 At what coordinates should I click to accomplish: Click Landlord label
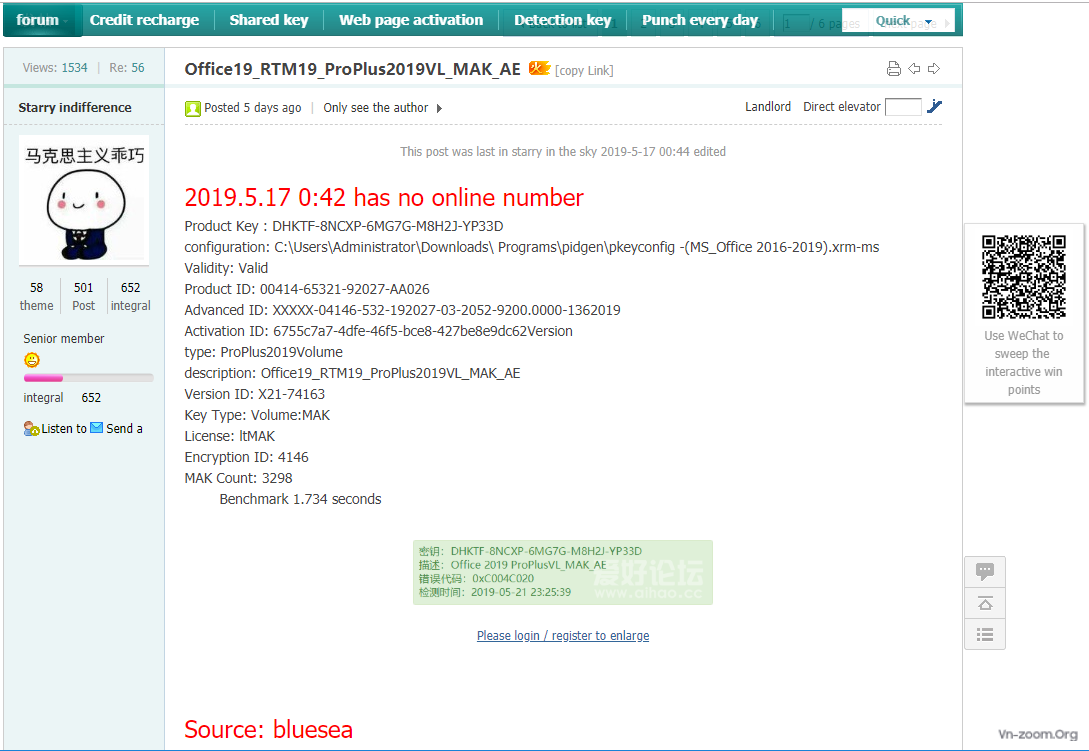pos(767,106)
